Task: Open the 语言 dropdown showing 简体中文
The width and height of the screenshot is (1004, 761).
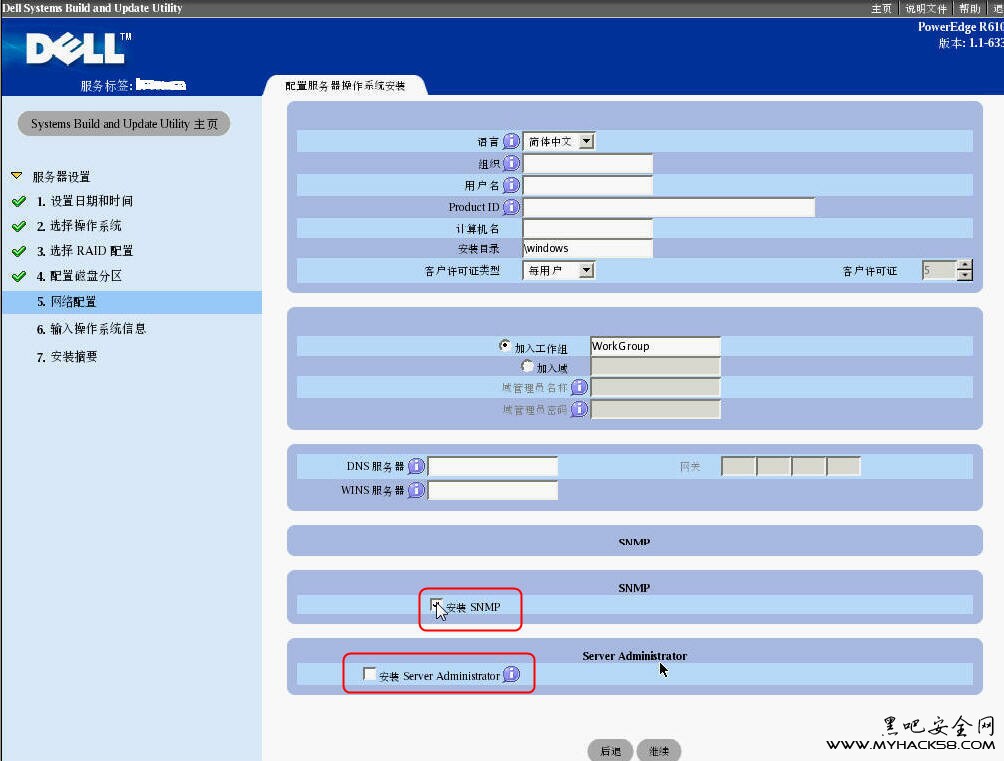Action: point(587,142)
